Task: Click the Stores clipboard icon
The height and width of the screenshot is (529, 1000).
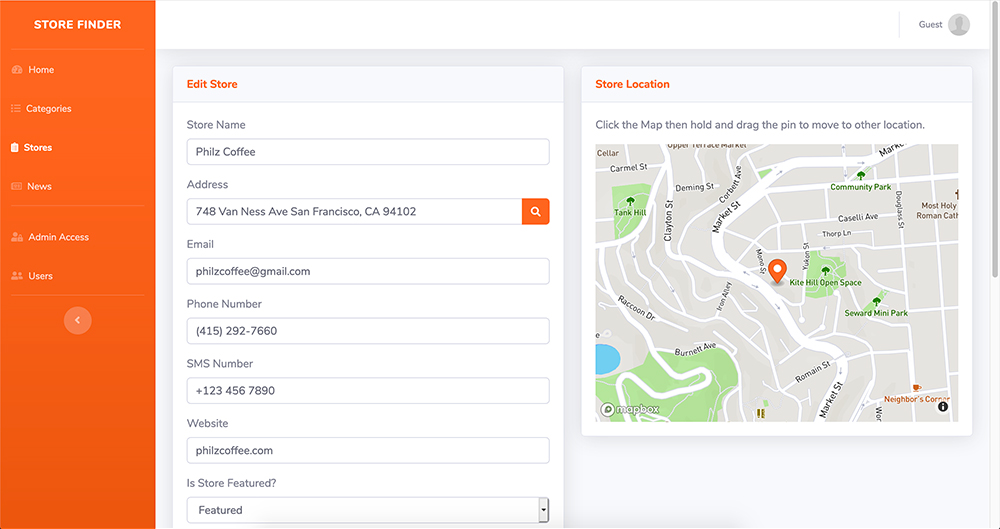Action: pyautogui.click(x=15, y=147)
